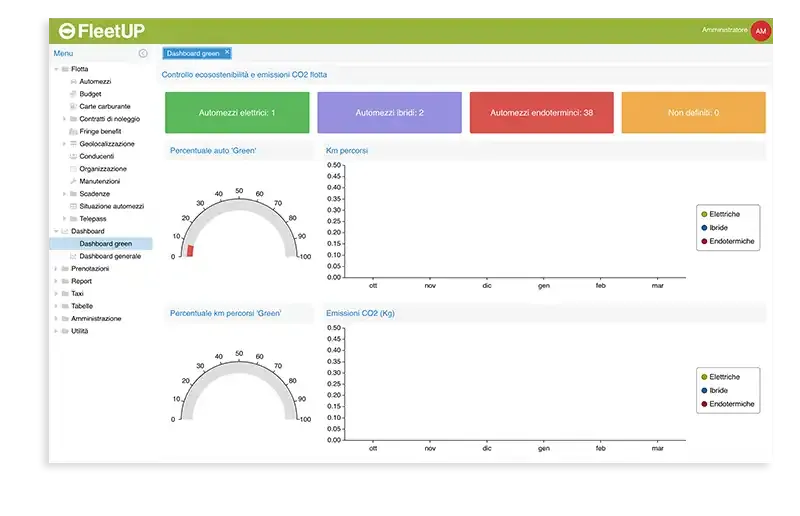Image resolution: width=800 pixels, height=516 pixels.
Task: Expand the Taxi folder arrow
Action: pos(56,293)
